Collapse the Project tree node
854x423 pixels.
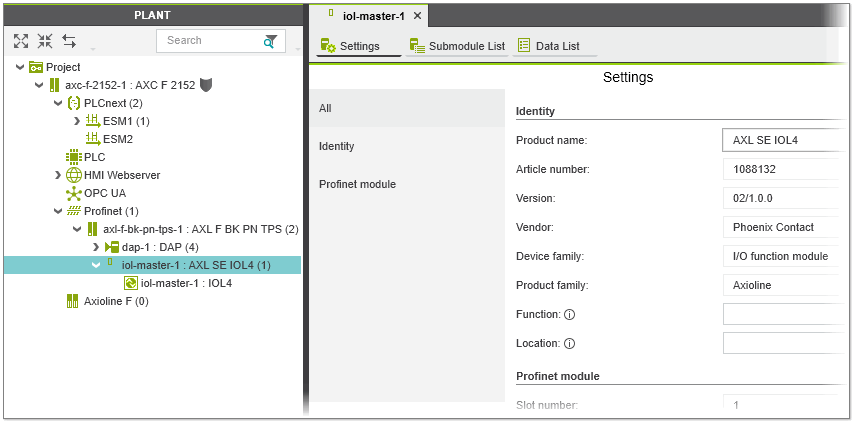(x=21, y=67)
